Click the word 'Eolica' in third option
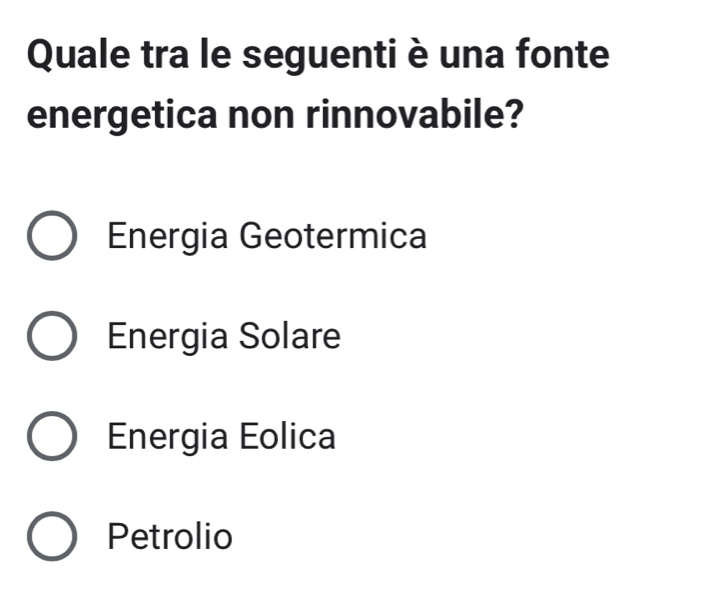 coord(287,437)
